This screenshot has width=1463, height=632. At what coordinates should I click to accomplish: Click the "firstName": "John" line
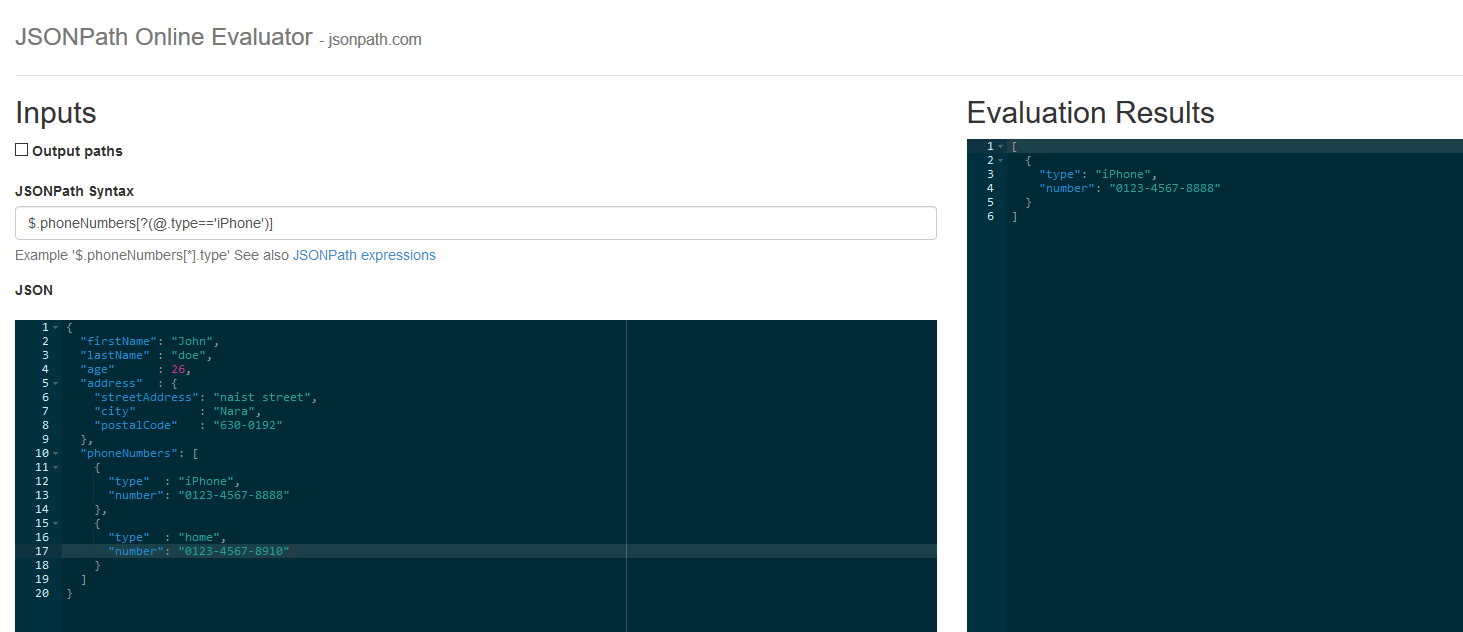tap(150, 341)
